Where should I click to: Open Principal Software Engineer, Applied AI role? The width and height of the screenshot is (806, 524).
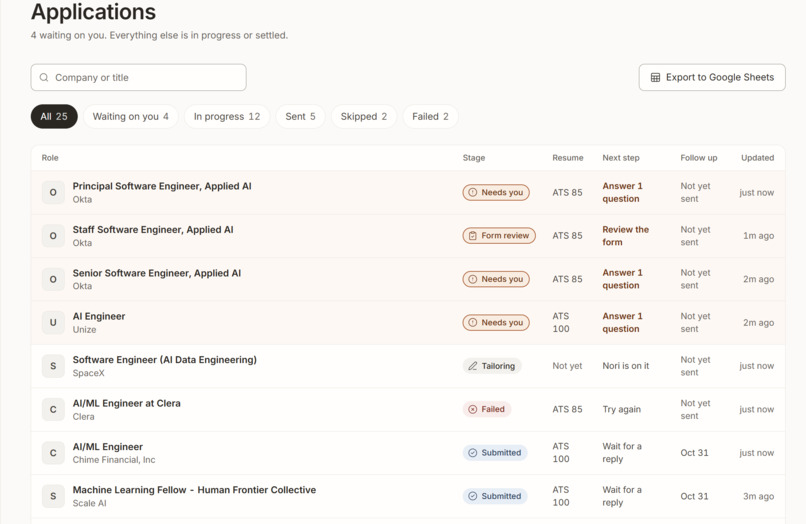tap(162, 186)
